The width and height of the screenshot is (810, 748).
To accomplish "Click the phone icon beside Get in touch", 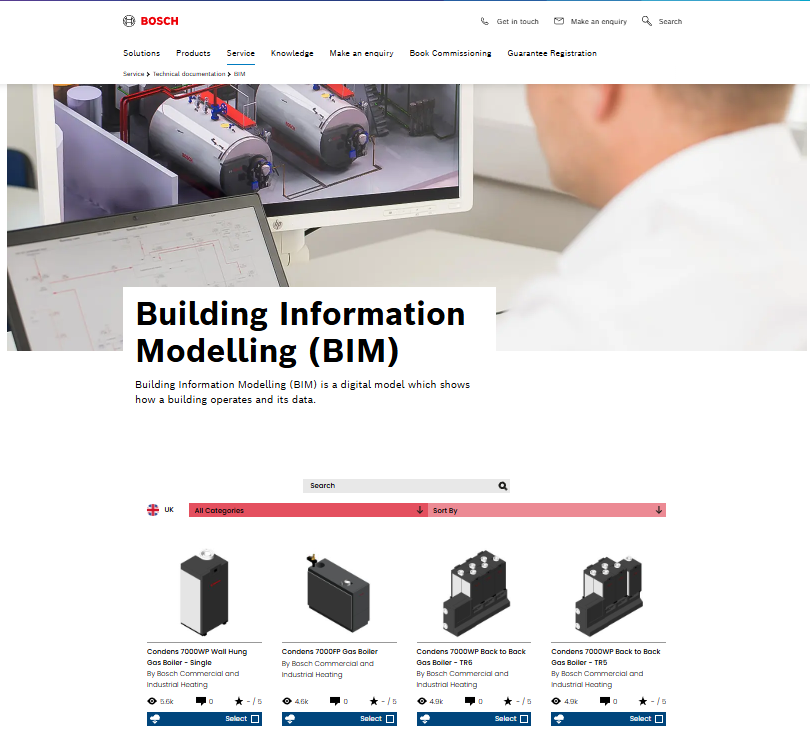I will click(x=484, y=21).
